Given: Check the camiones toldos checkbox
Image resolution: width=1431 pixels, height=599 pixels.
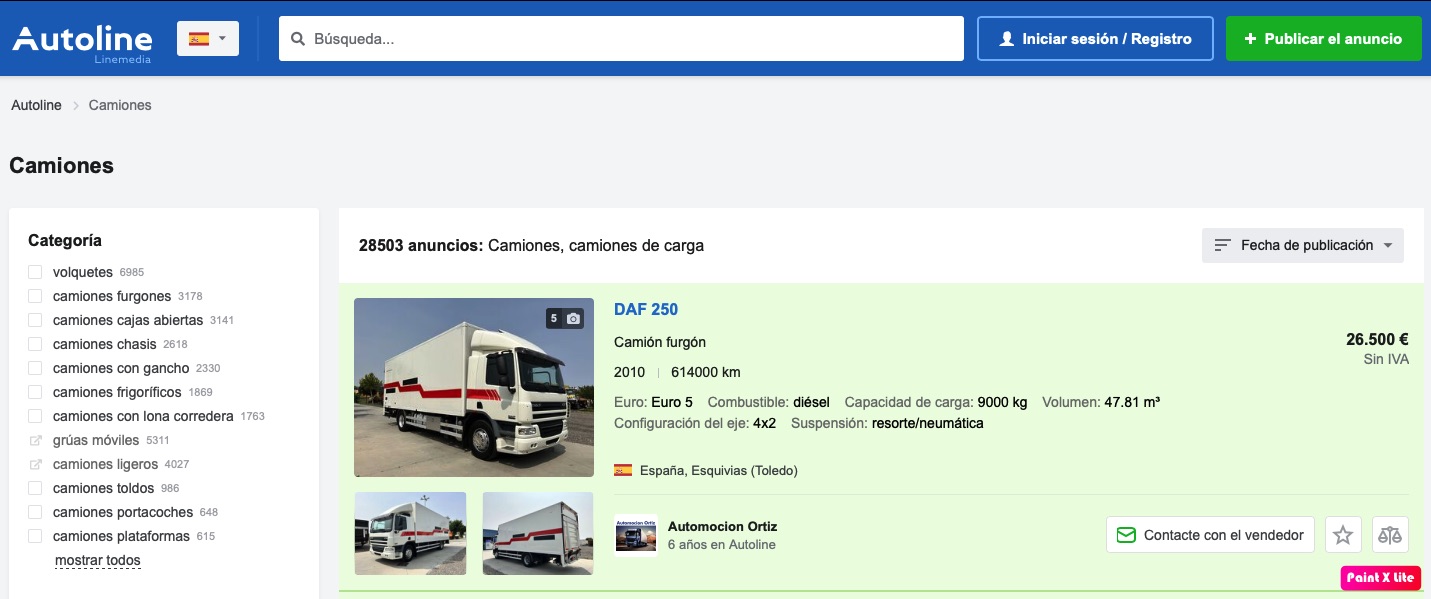Looking at the screenshot, I should pyautogui.click(x=35, y=488).
